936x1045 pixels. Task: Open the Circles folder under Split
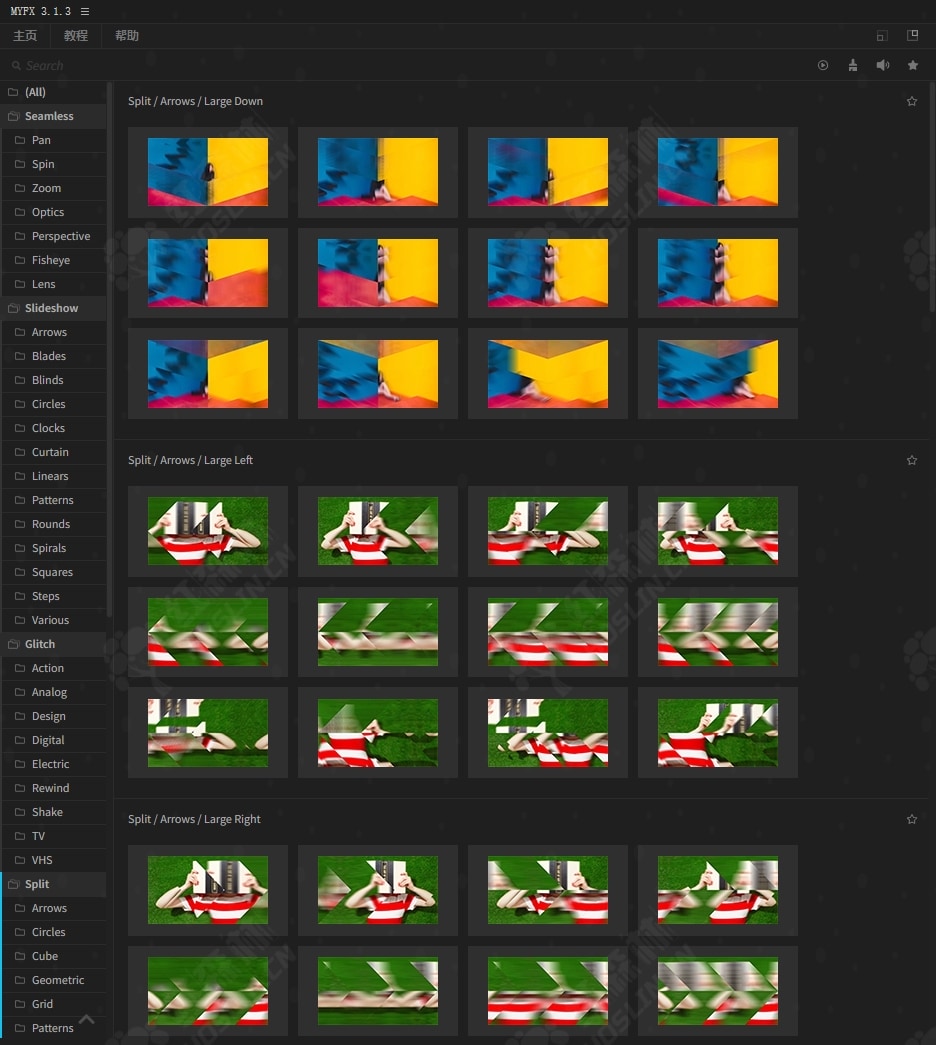pyautogui.click(x=54, y=932)
